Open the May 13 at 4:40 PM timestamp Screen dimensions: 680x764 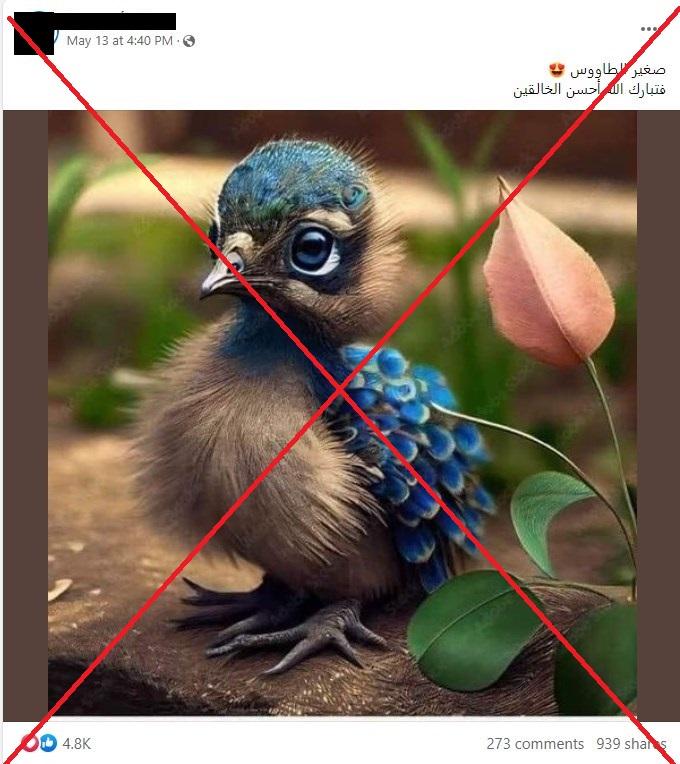point(120,41)
